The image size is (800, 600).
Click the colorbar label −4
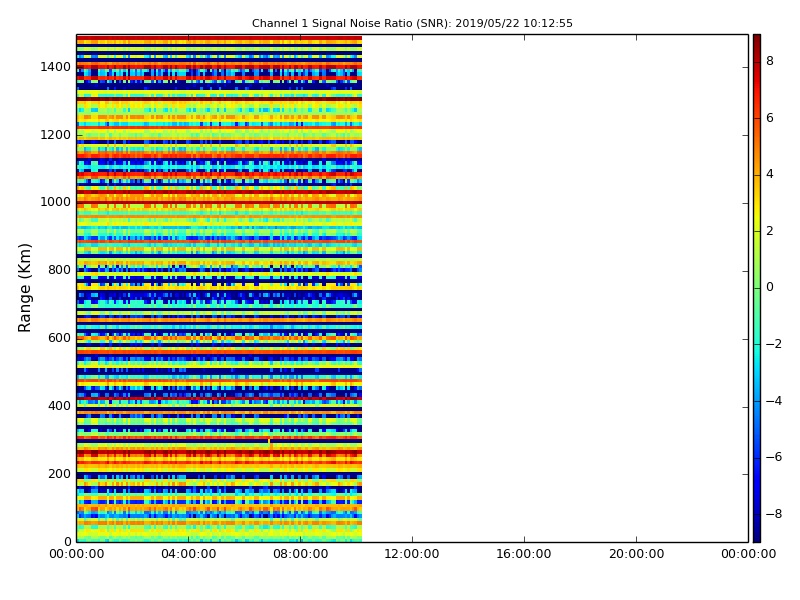pyautogui.click(x=773, y=401)
